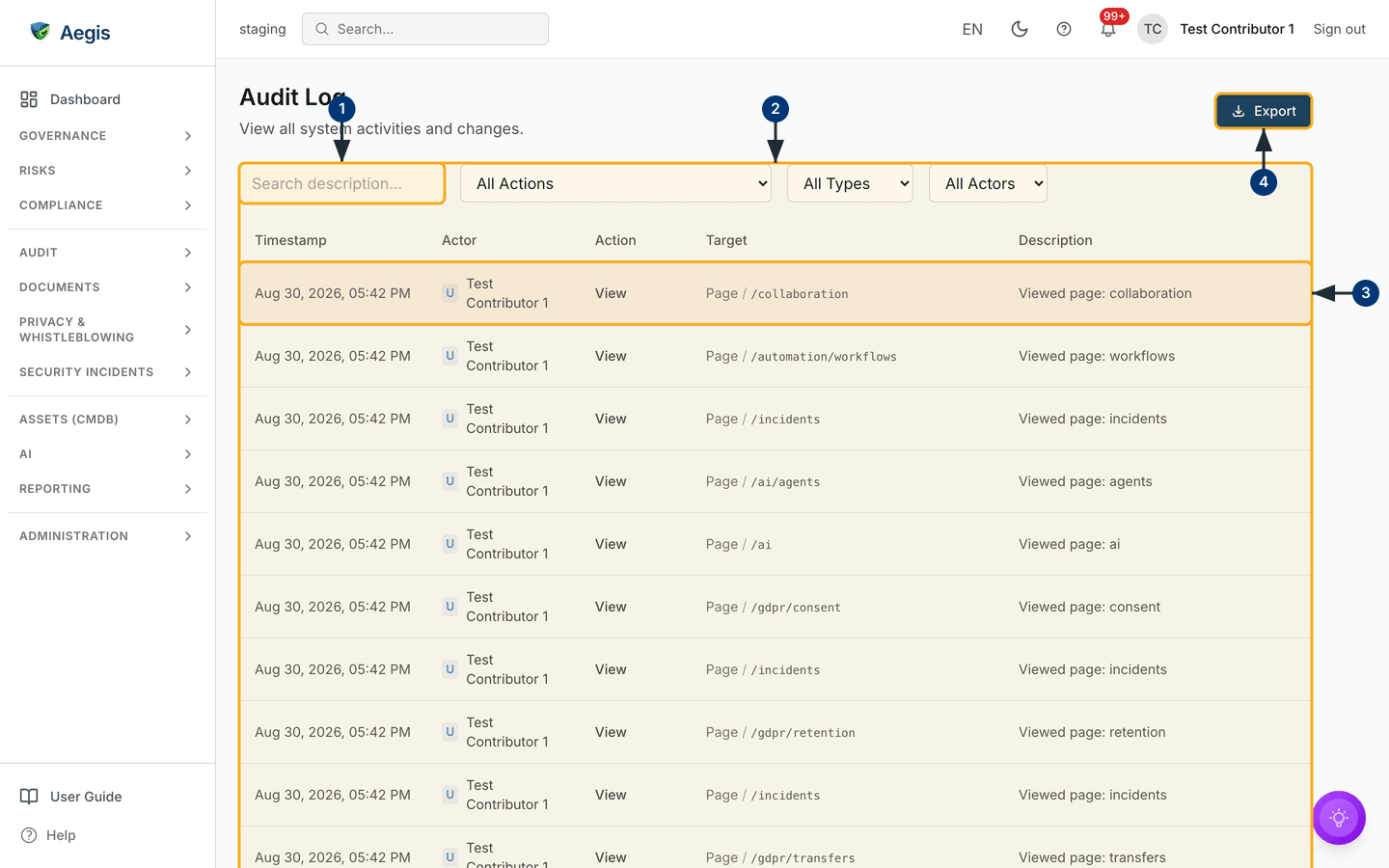Screen dimensions: 1389x868
Task: Open the All Actors dropdown
Action: pyautogui.click(x=988, y=183)
